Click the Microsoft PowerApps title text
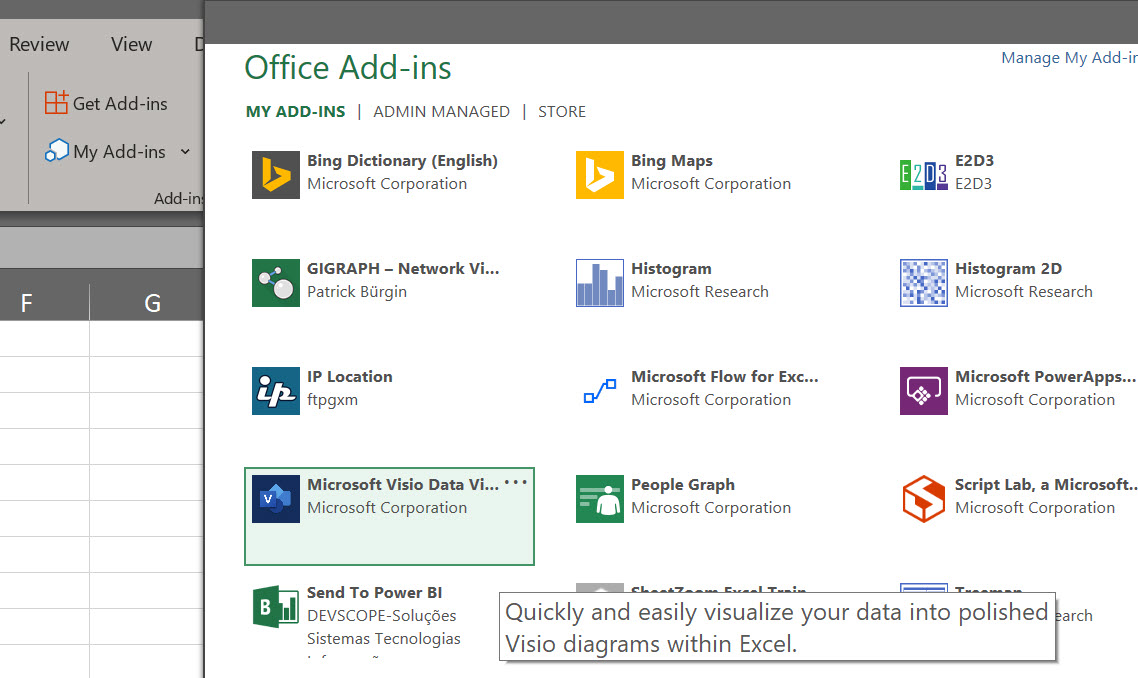The height and width of the screenshot is (678, 1138). (1045, 377)
